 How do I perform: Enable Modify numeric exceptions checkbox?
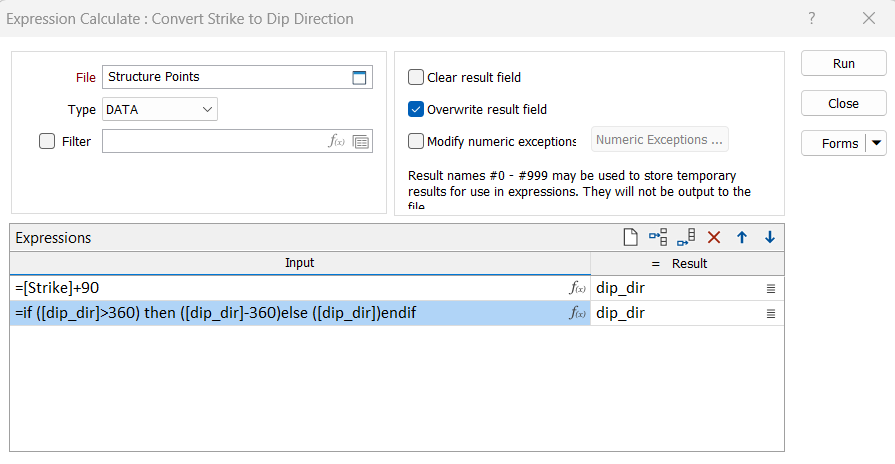(x=416, y=141)
